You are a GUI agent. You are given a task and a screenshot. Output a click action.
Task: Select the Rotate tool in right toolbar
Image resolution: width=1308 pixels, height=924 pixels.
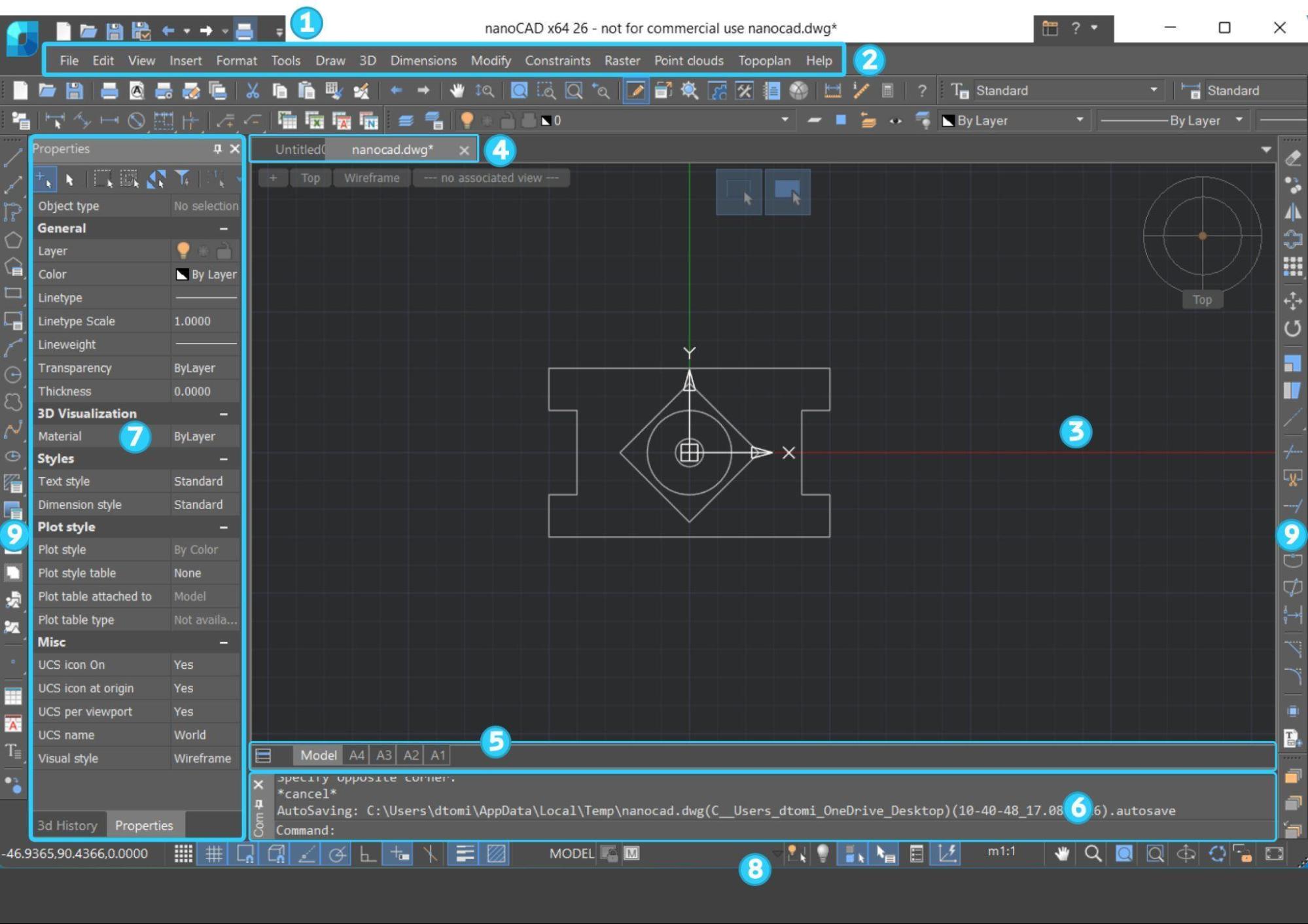click(1292, 329)
